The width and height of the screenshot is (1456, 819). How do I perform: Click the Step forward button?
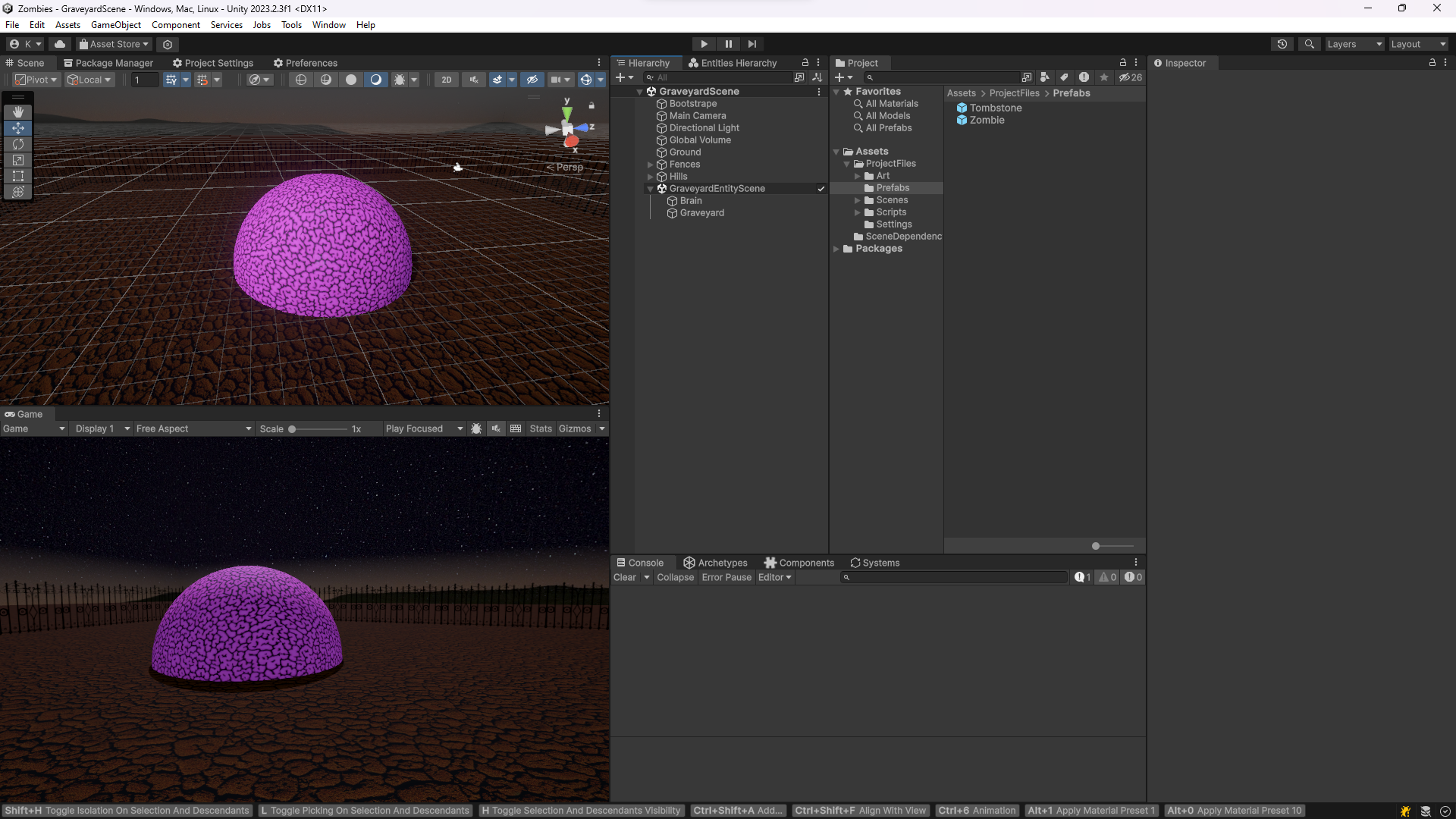pyautogui.click(x=752, y=44)
